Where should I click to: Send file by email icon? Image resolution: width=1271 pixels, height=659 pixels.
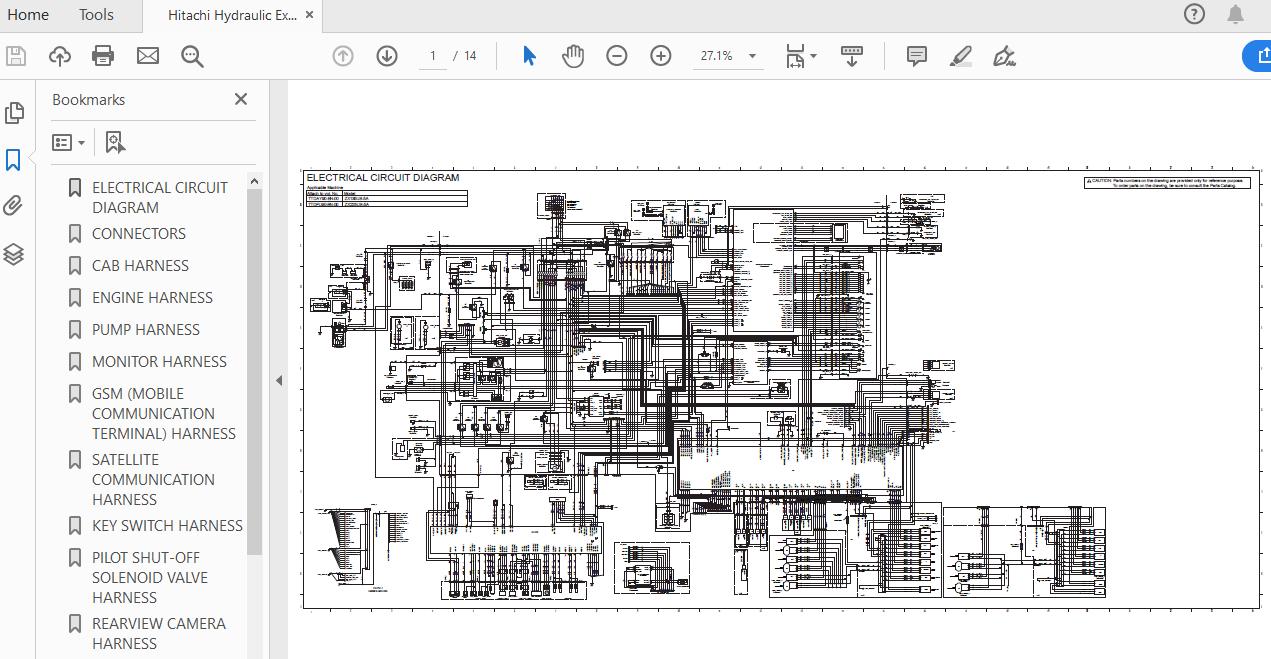point(148,56)
